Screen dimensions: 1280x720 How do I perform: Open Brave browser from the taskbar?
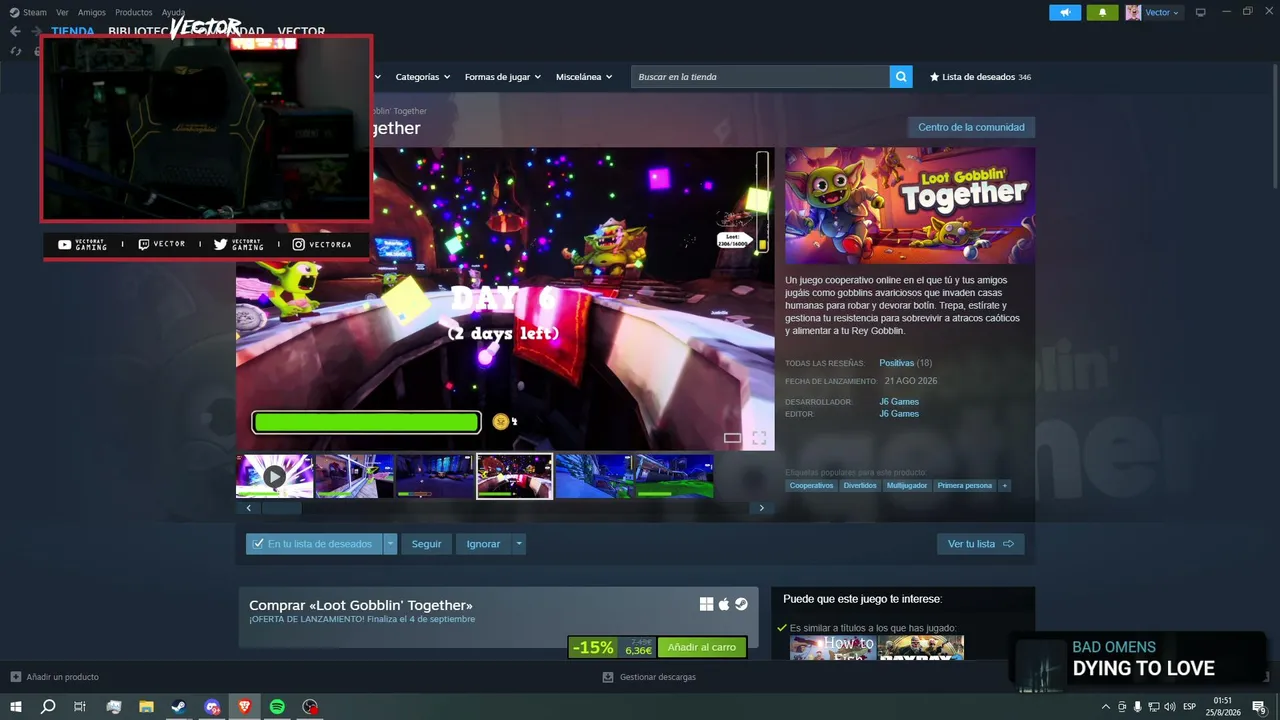(x=245, y=707)
